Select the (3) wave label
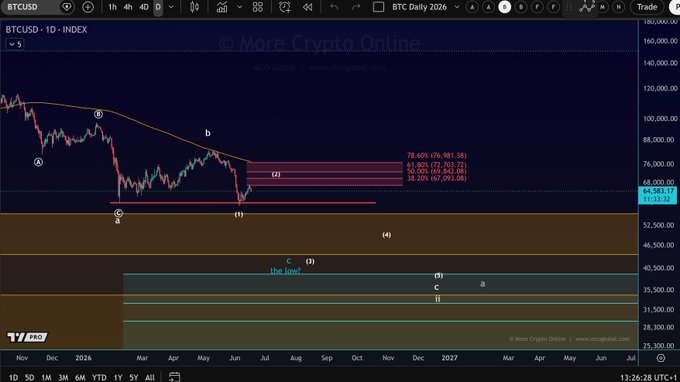 pyautogui.click(x=310, y=261)
